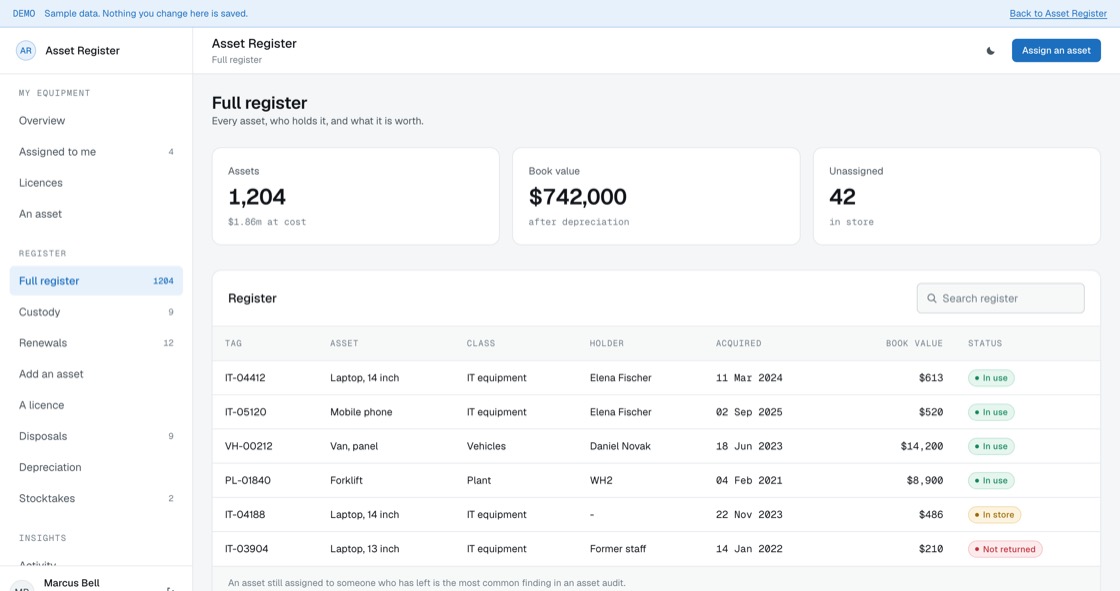Select tag IT-04412
1120x591 pixels.
(245, 378)
